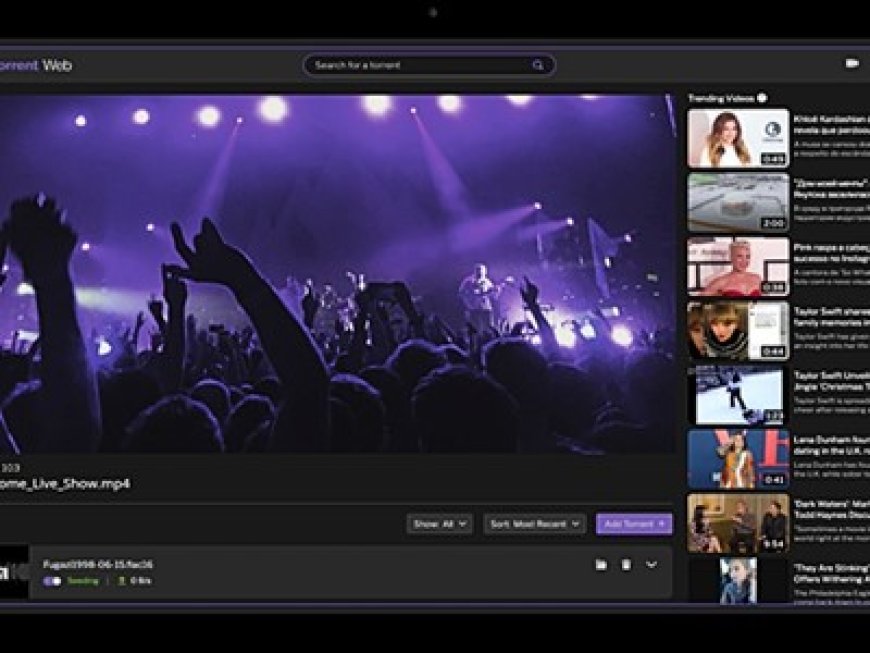Click the info icon beside Trending Videos
This screenshot has width=870, height=653.
coord(761,97)
